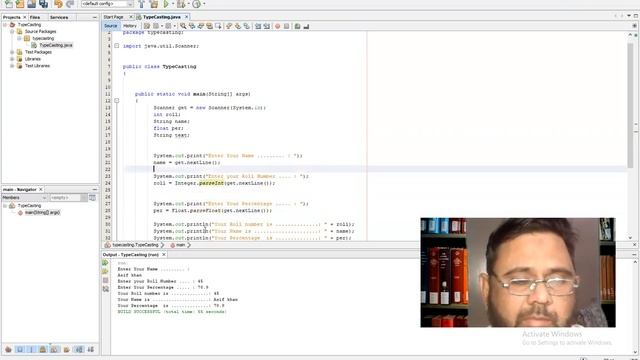This screenshot has width=640, height=360.
Task: Close the Output TypeCasting (run) tab
Action: tap(164, 254)
